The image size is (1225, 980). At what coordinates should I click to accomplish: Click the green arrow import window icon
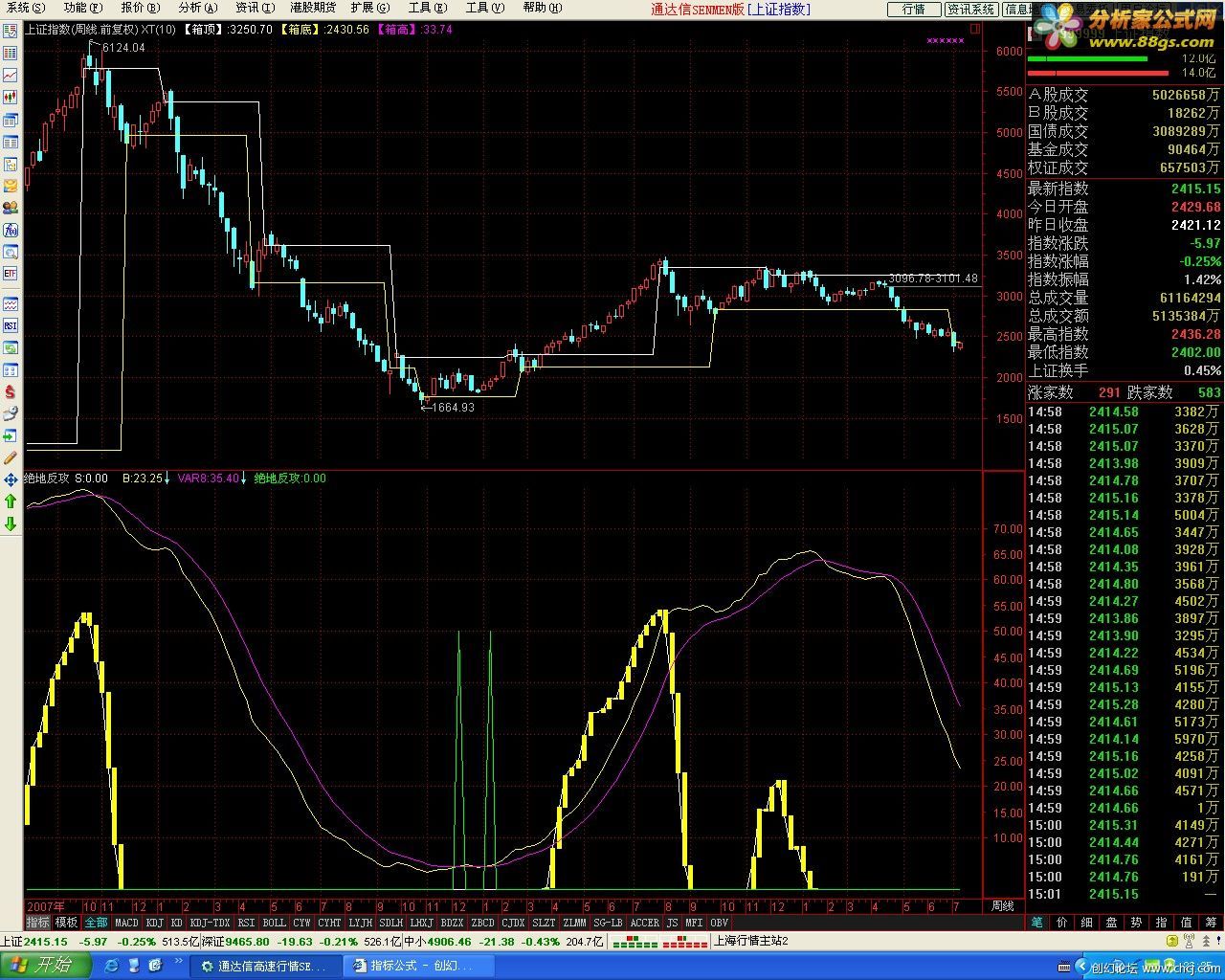click(x=11, y=435)
